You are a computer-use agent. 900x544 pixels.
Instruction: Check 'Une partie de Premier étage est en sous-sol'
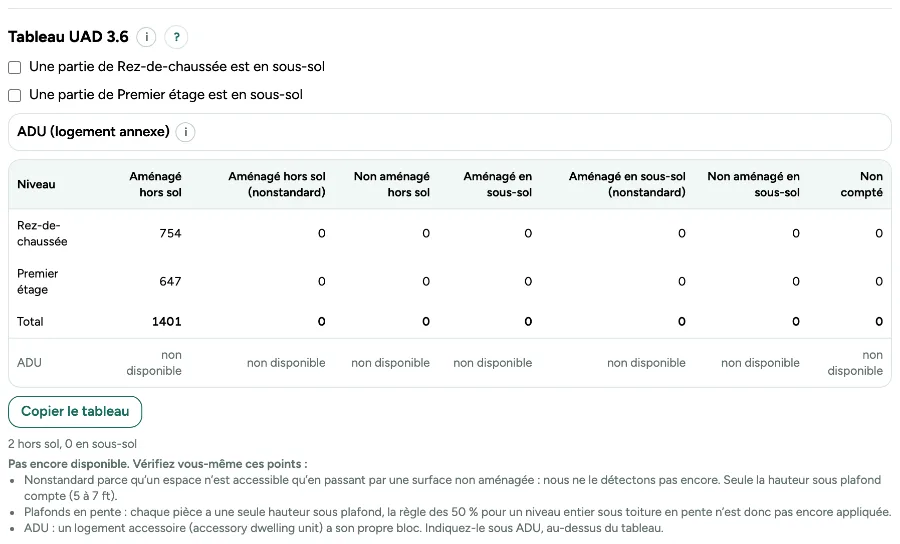14,95
